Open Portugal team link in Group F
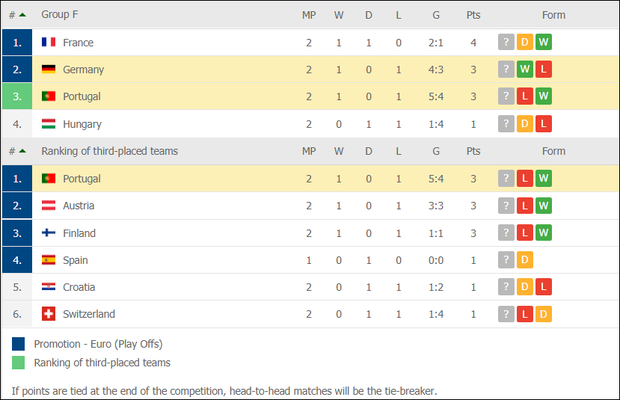Image resolution: width=620 pixels, height=400 pixels. click(82, 96)
